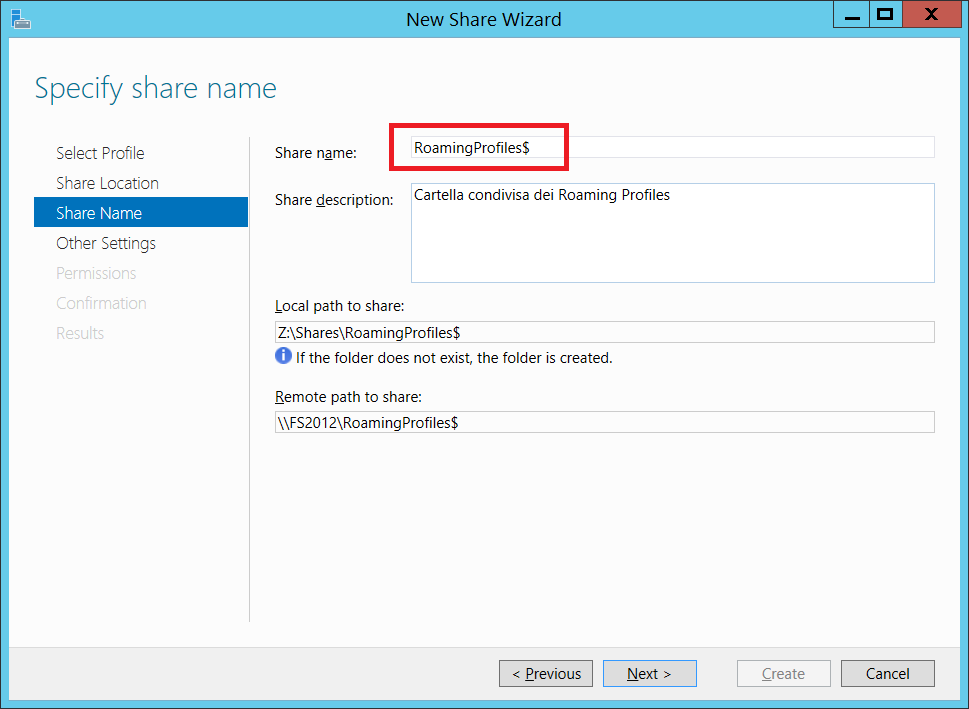969x709 pixels.
Task: Click the Local path to share field
Action: coord(604,333)
